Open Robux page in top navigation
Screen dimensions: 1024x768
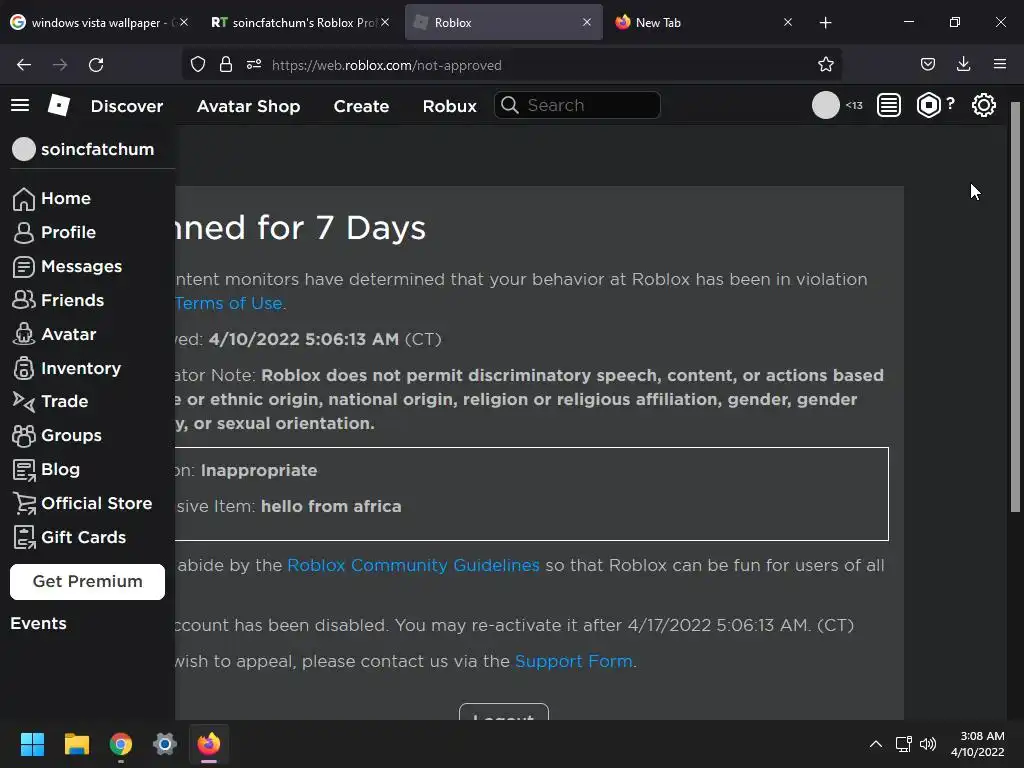[449, 106]
